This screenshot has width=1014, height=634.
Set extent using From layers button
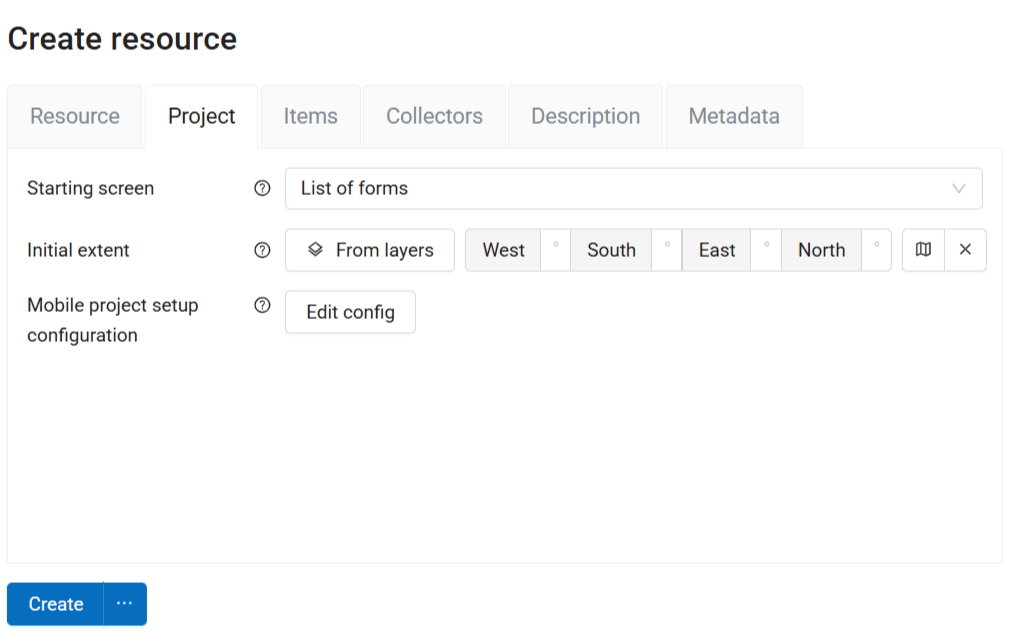pos(370,250)
